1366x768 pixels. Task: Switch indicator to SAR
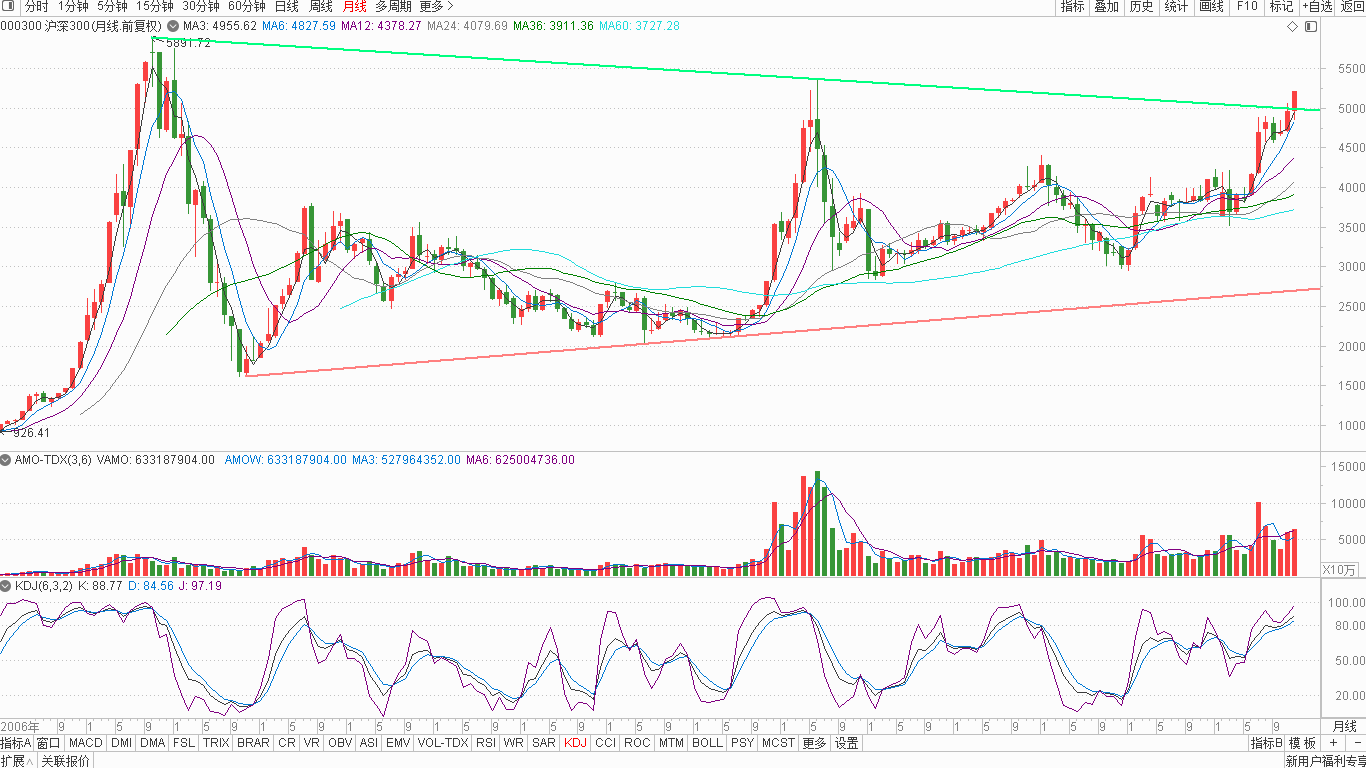coord(544,743)
